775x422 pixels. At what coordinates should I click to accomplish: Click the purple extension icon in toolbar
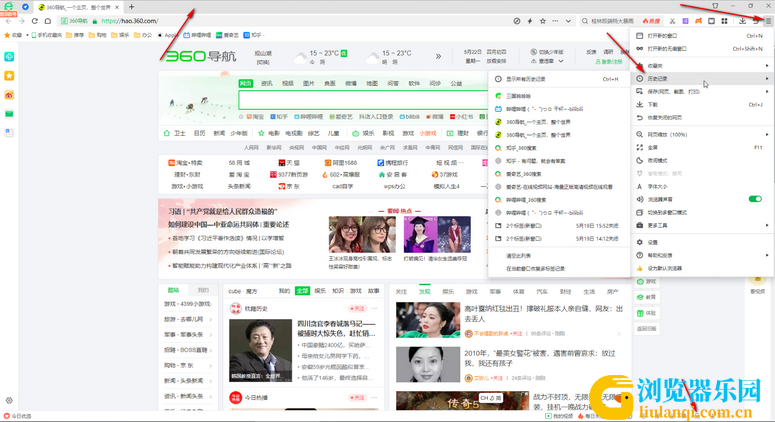tap(685, 21)
